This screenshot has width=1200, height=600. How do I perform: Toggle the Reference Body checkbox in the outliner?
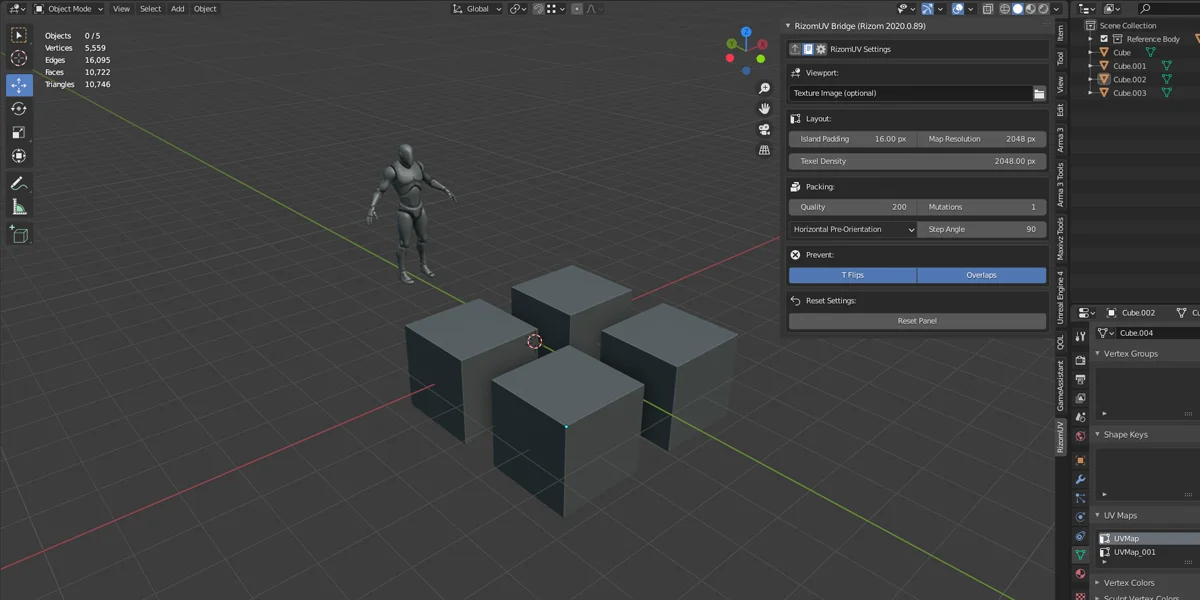pyautogui.click(x=1105, y=38)
